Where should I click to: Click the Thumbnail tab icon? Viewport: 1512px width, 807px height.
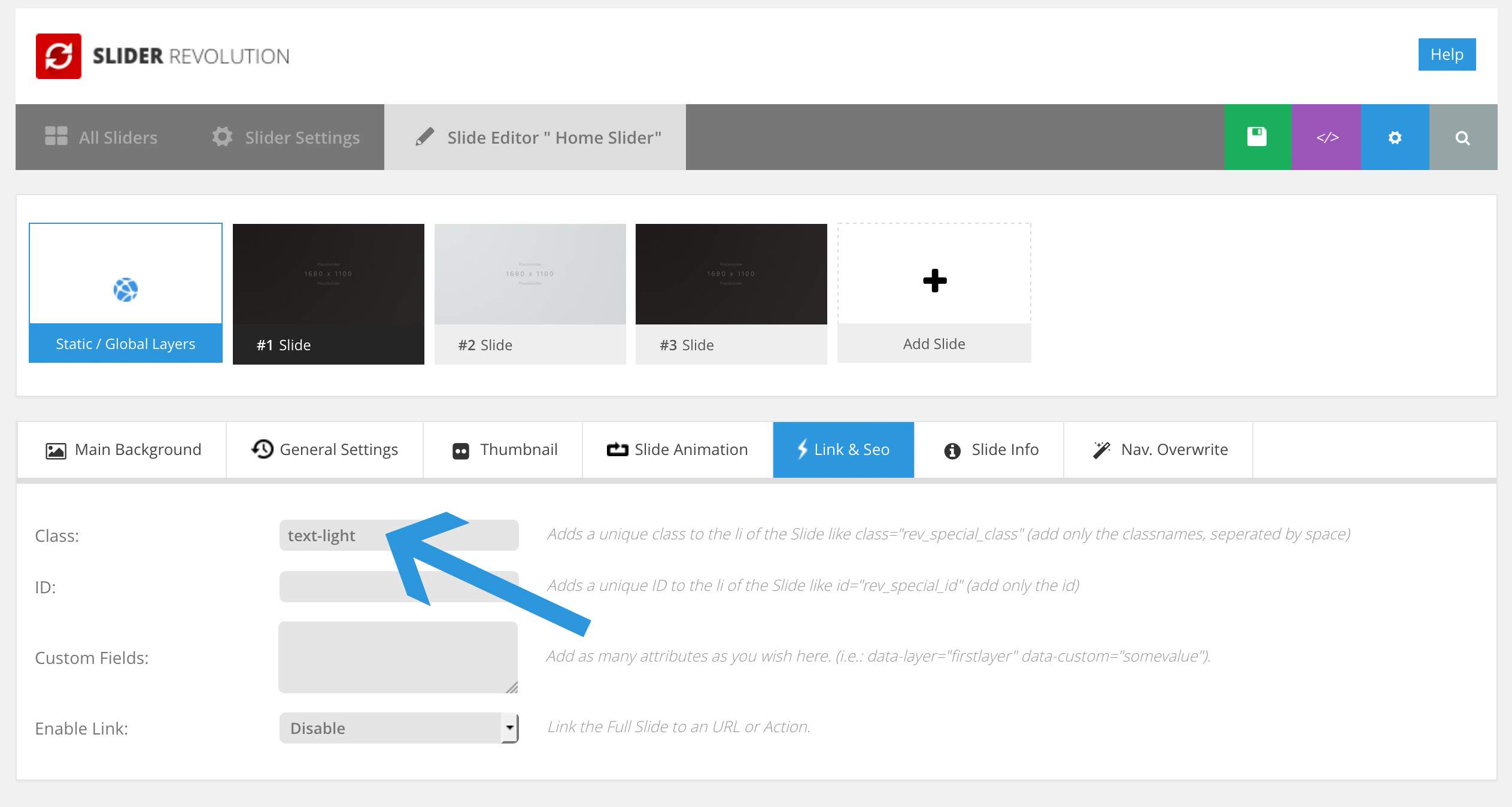[x=461, y=451]
